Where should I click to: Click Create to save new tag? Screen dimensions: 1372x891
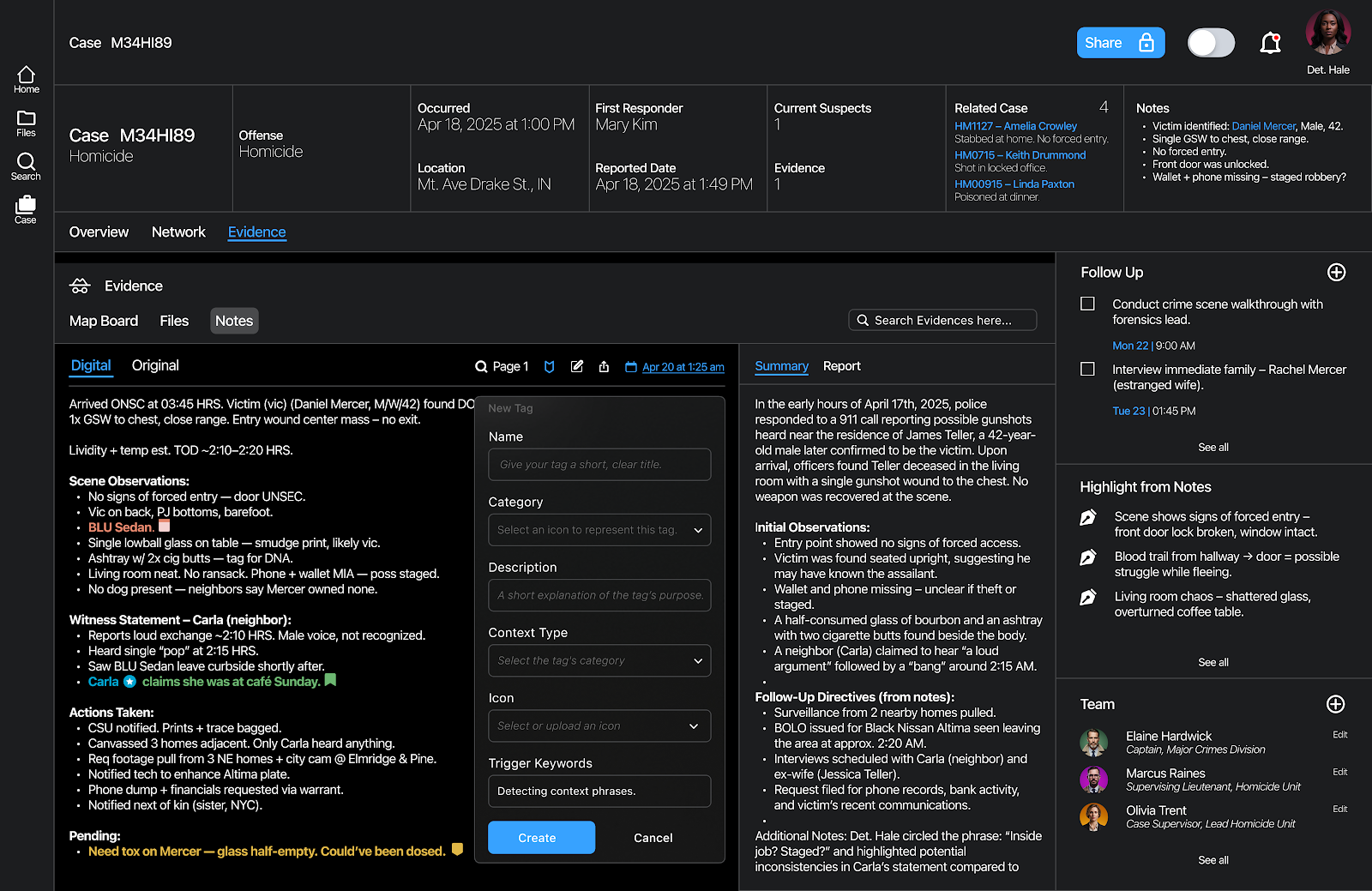[x=541, y=838]
